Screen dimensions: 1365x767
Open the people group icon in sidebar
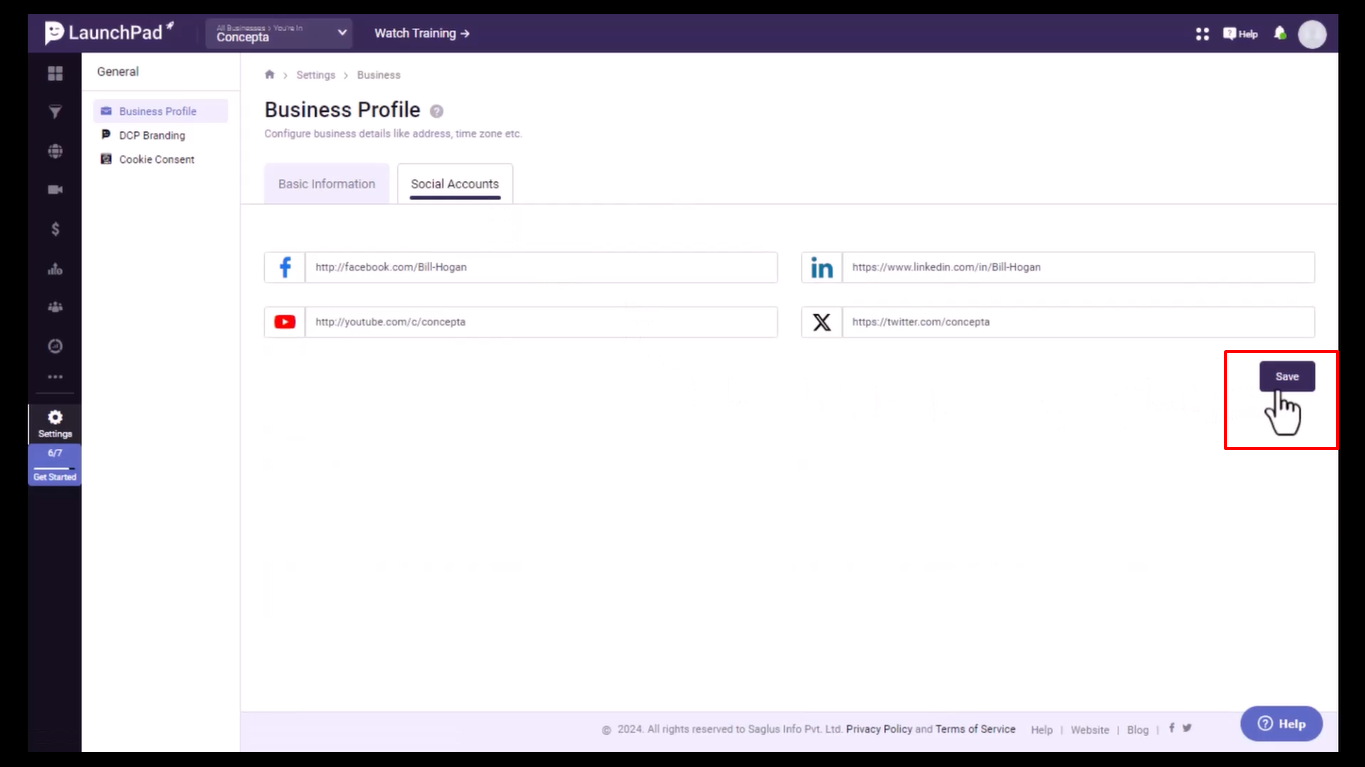click(55, 307)
